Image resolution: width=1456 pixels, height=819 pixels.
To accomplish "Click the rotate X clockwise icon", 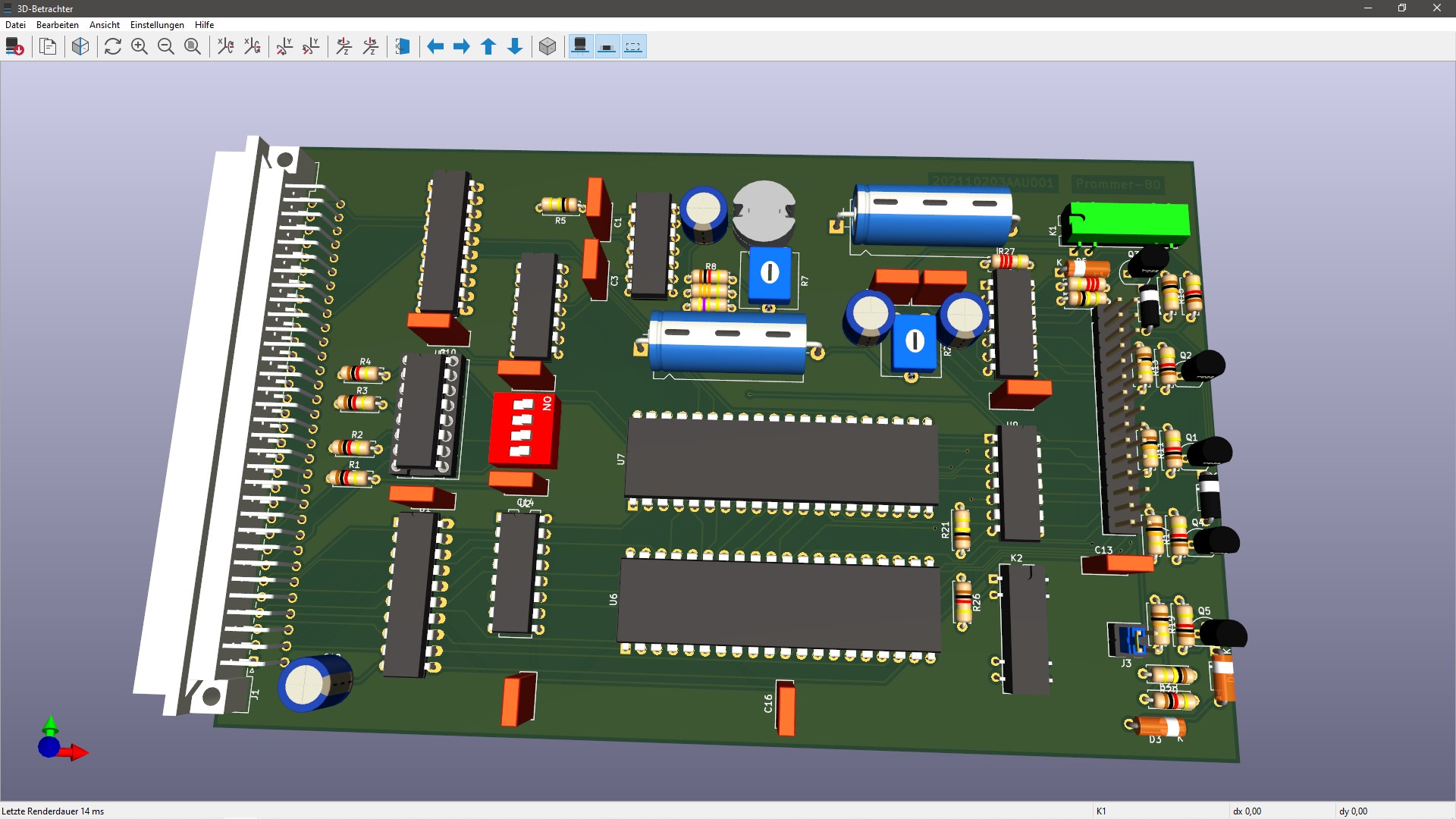I will pyautogui.click(x=225, y=47).
